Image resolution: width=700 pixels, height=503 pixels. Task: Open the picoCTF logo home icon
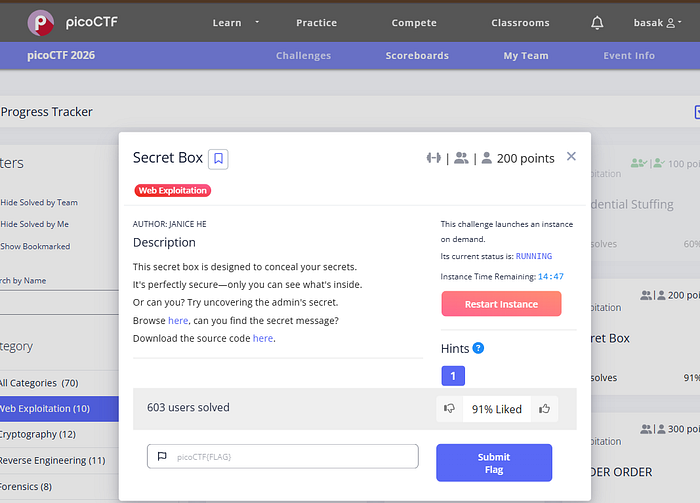click(41, 23)
